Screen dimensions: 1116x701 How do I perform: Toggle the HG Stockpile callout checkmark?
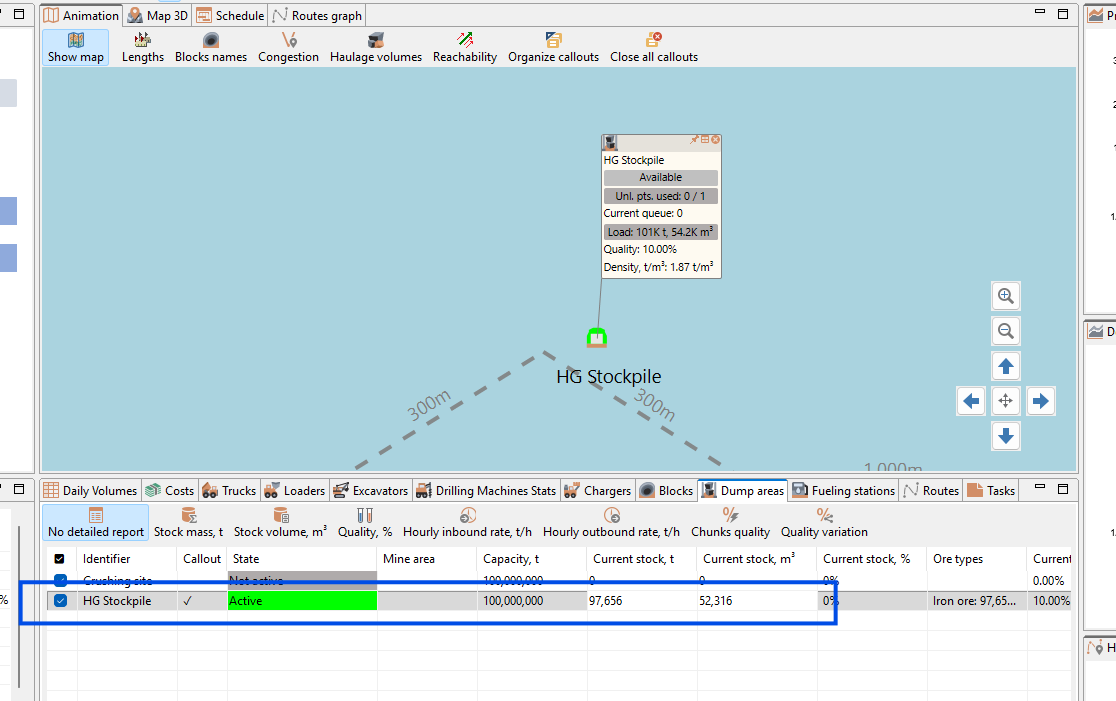(187, 601)
